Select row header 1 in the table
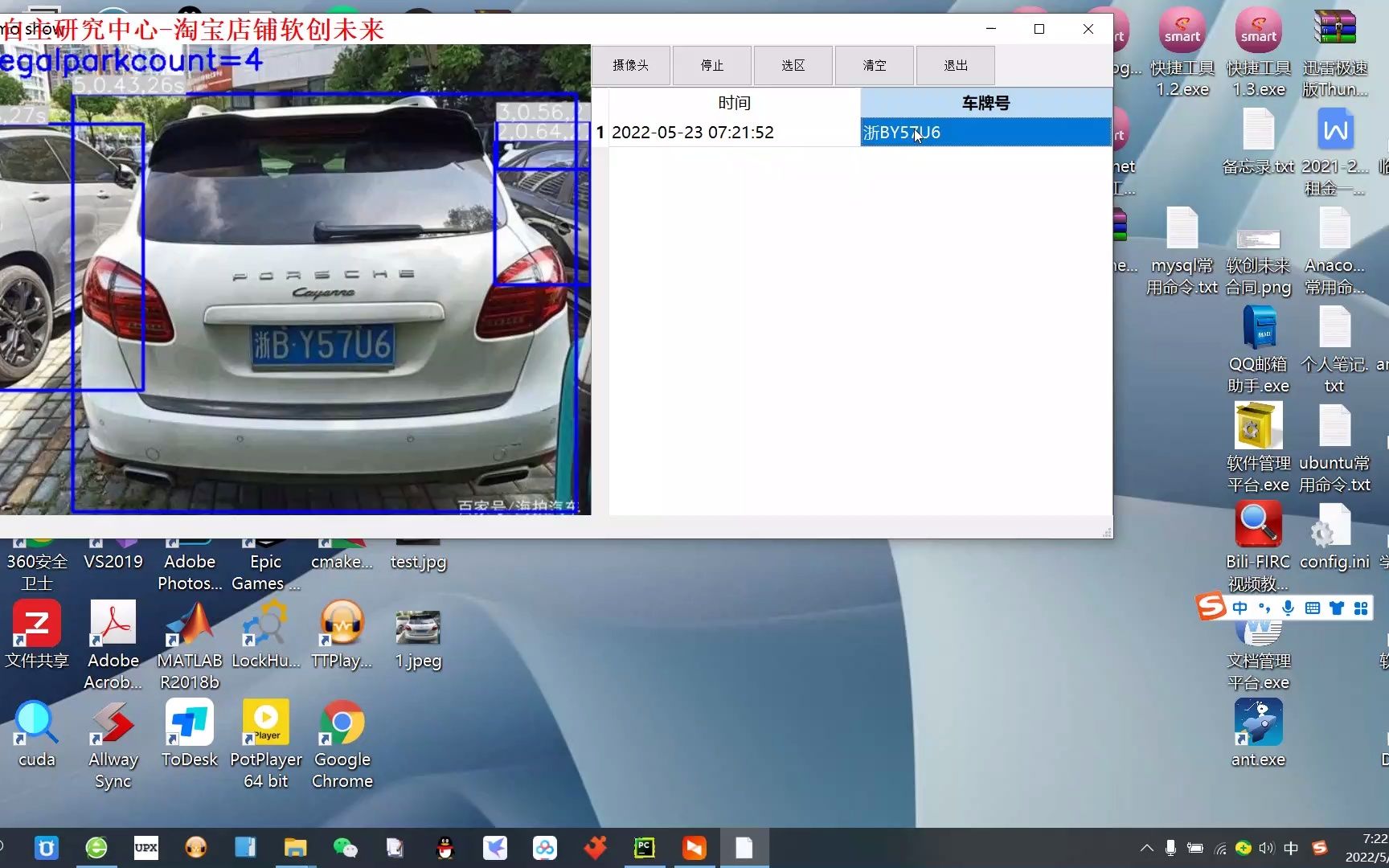This screenshot has height=868, width=1389. [600, 133]
